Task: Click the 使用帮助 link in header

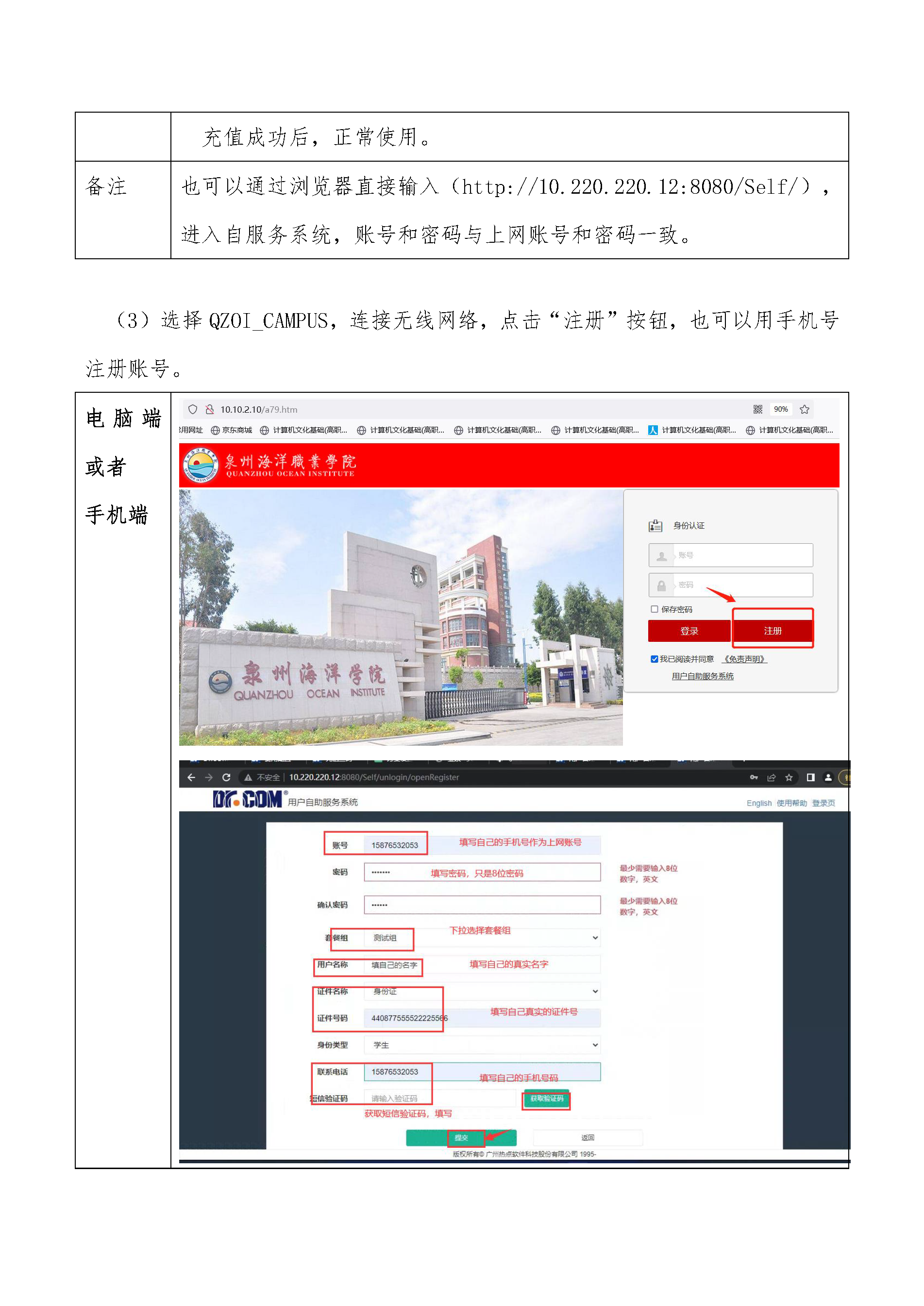Action: pyautogui.click(x=791, y=803)
